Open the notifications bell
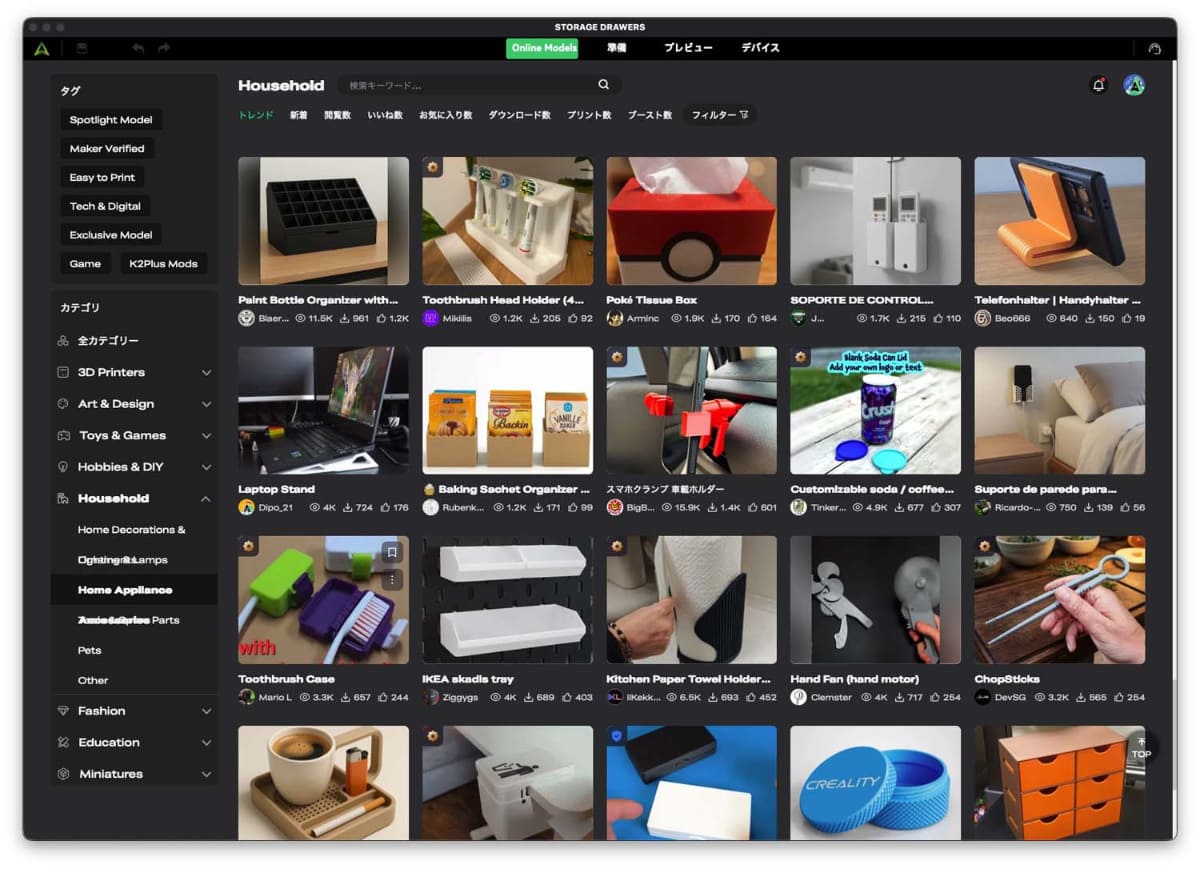The width and height of the screenshot is (1200, 869). point(1099,85)
